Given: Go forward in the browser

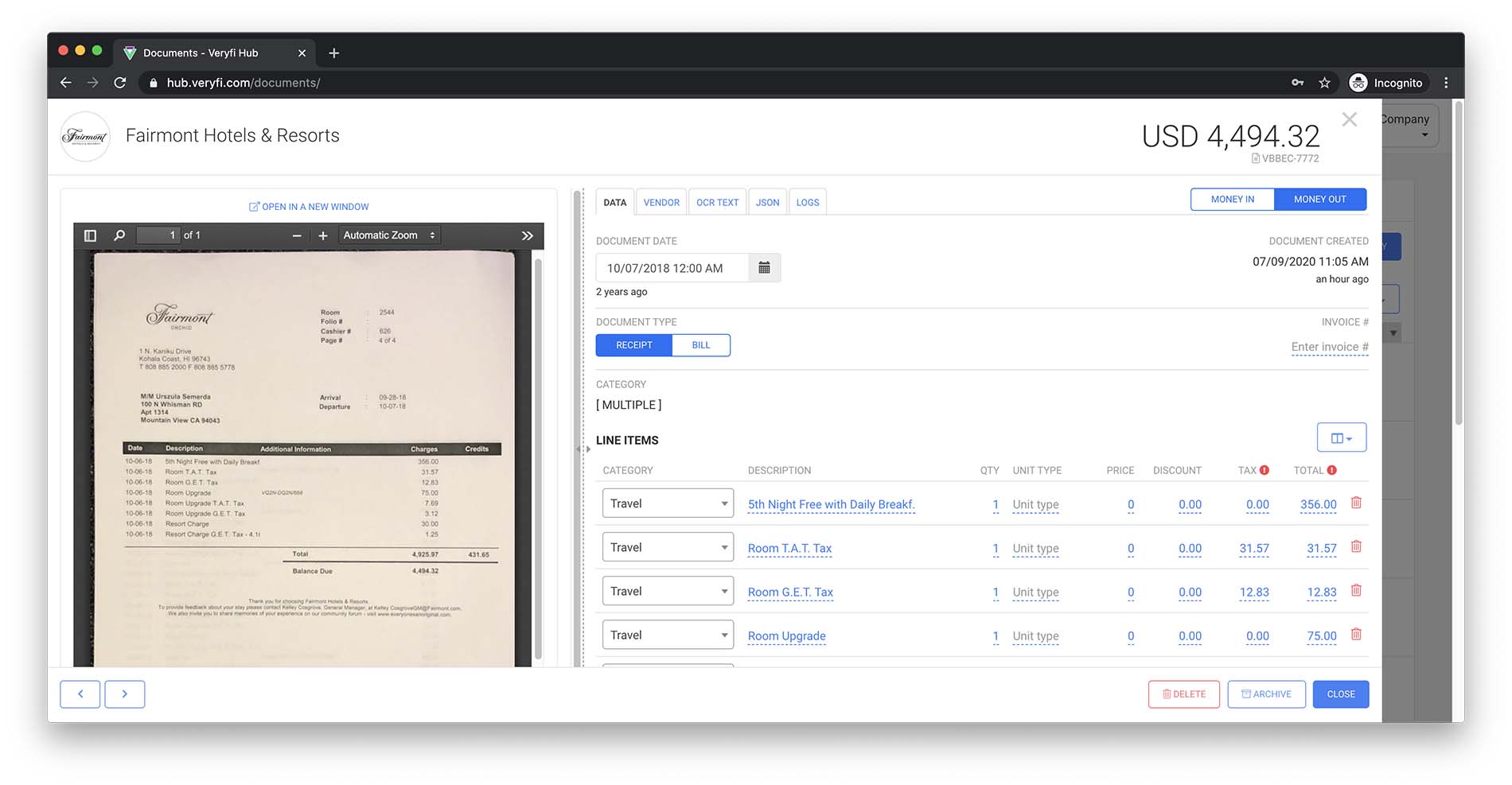Looking at the screenshot, I should coord(93,83).
